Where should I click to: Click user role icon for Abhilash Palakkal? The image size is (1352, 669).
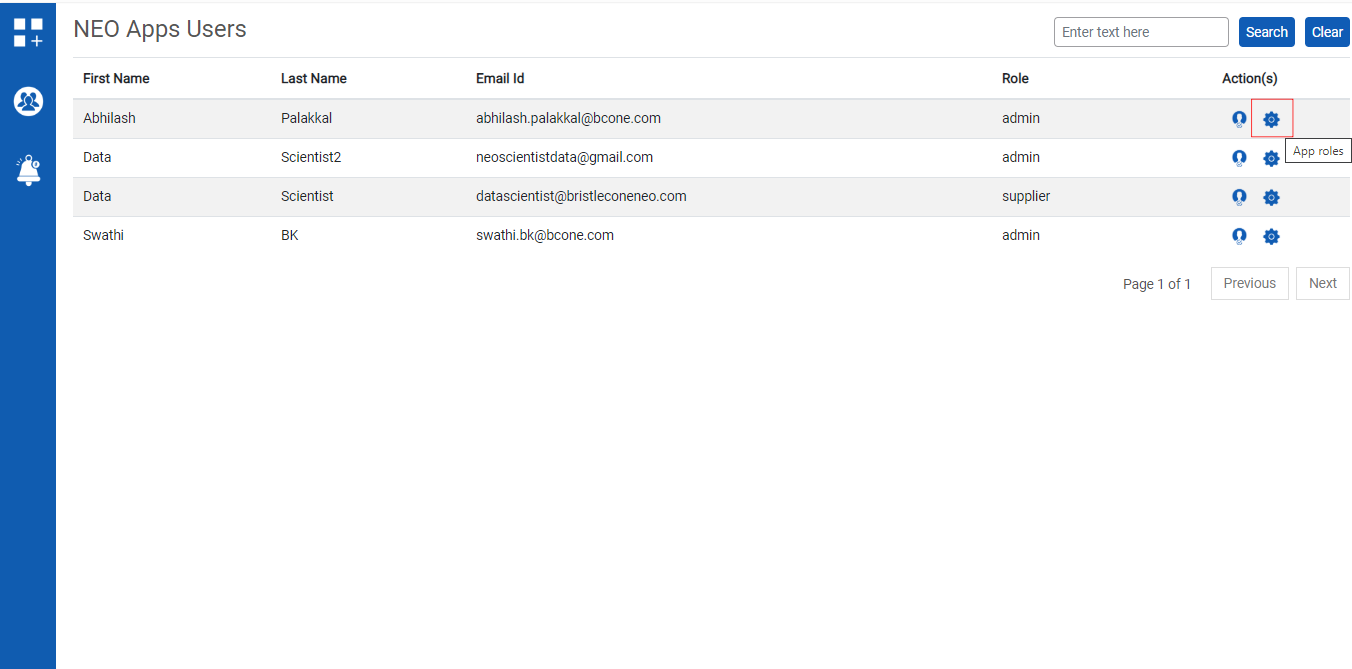pos(1240,119)
